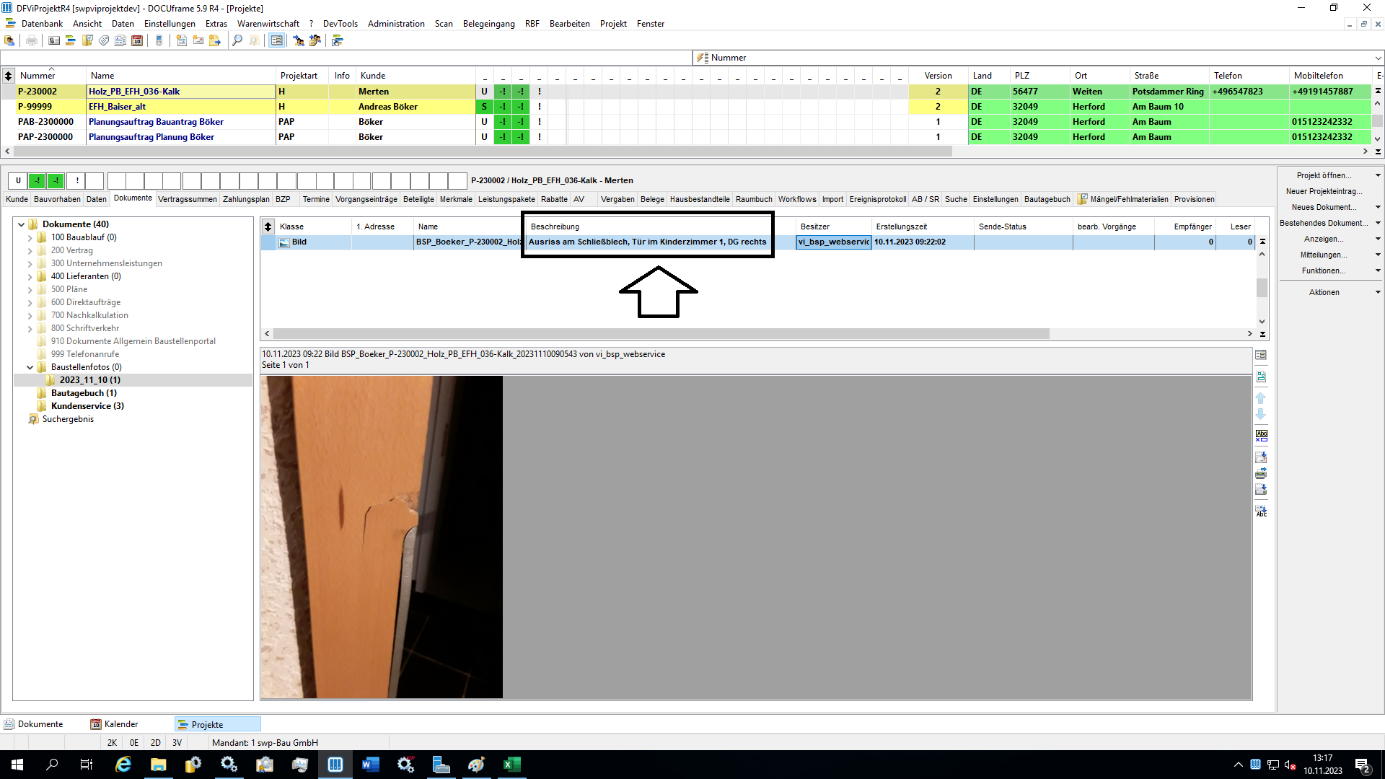Image resolution: width=1385 pixels, height=779 pixels.
Task: Sort the project list by Name column
Action: [181, 75]
